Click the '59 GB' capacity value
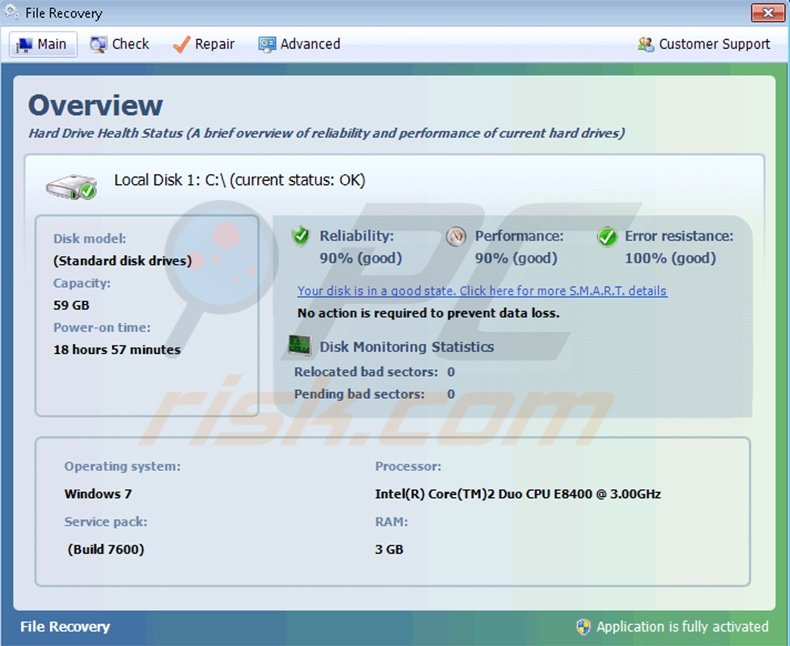Screen dimensions: 790x646 71,305
